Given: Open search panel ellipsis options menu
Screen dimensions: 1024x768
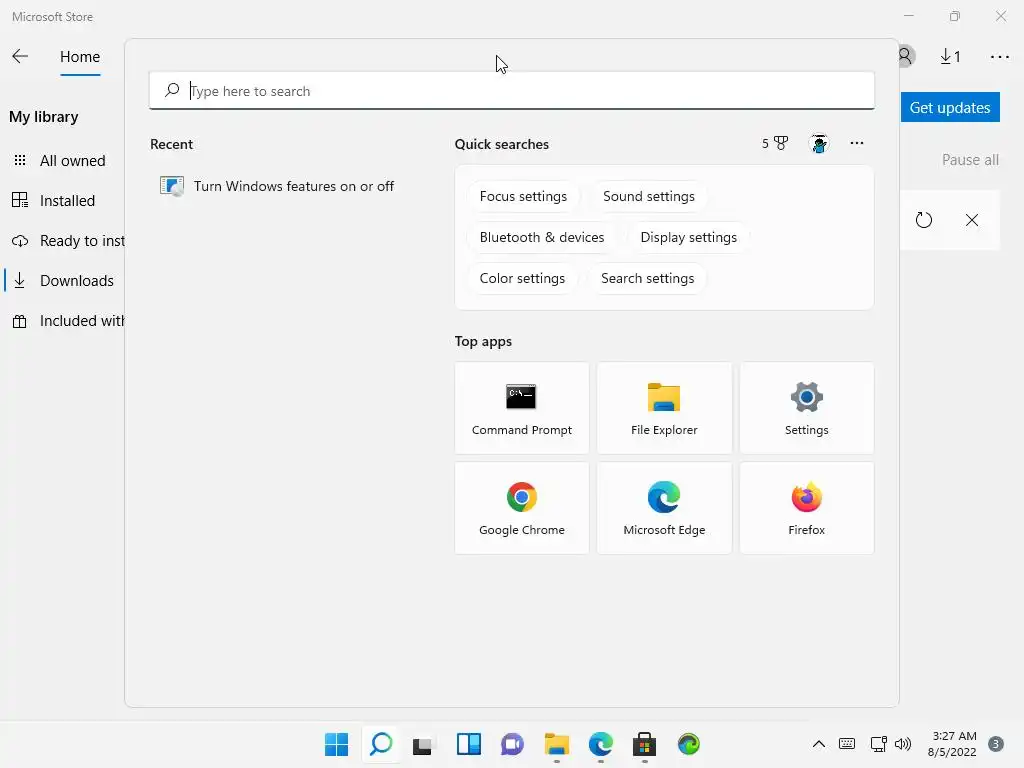Looking at the screenshot, I should pos(857,143).
